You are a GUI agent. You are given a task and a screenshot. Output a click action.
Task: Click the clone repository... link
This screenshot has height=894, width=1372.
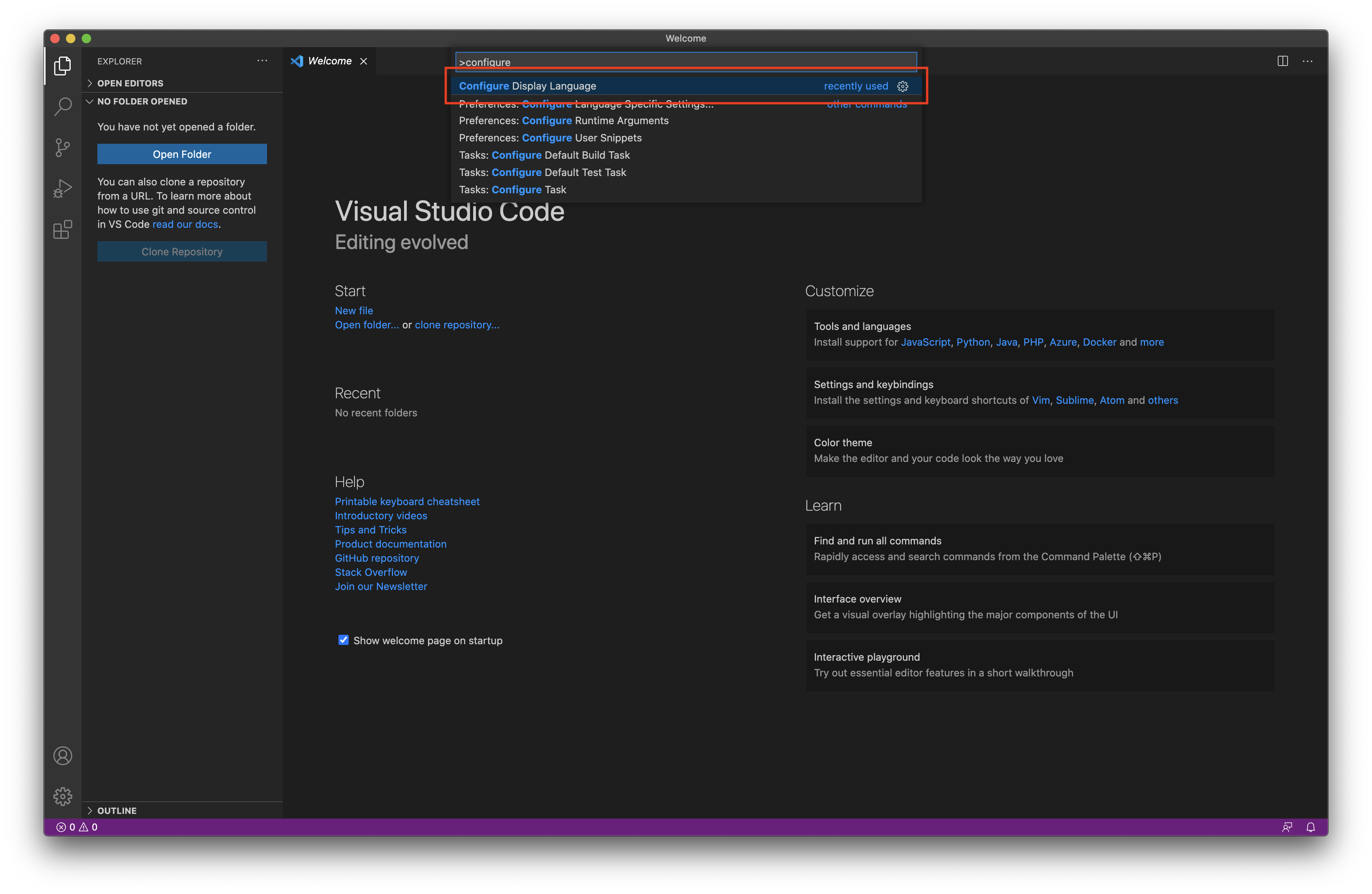coord(457,325)
